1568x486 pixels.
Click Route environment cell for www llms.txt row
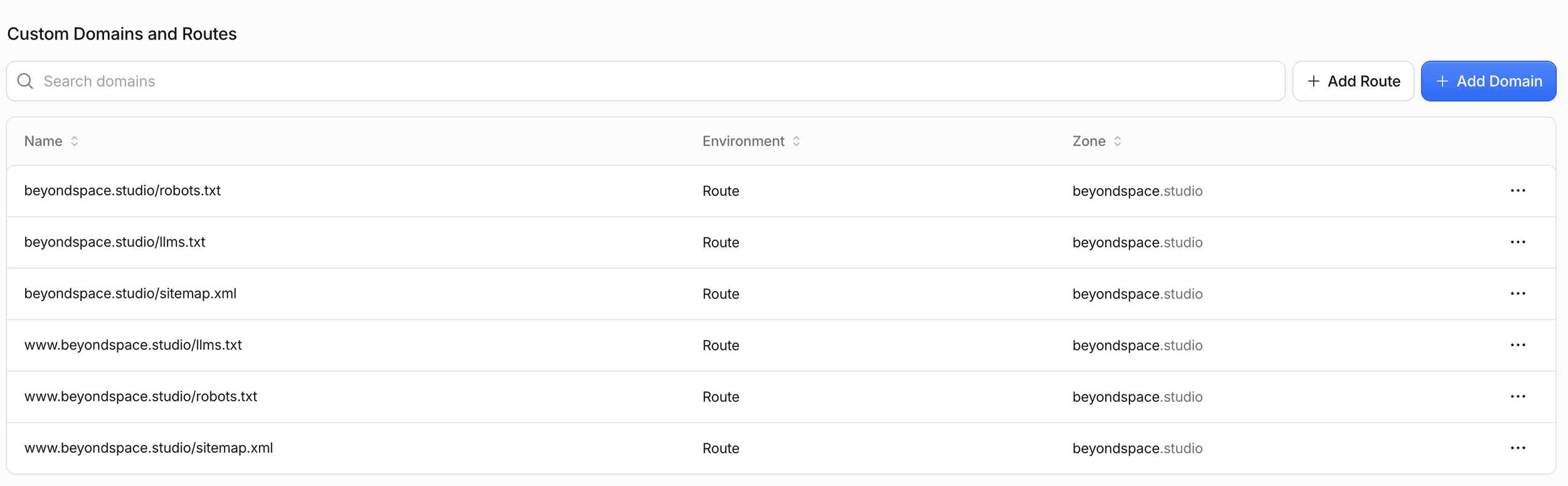(721, 345)
